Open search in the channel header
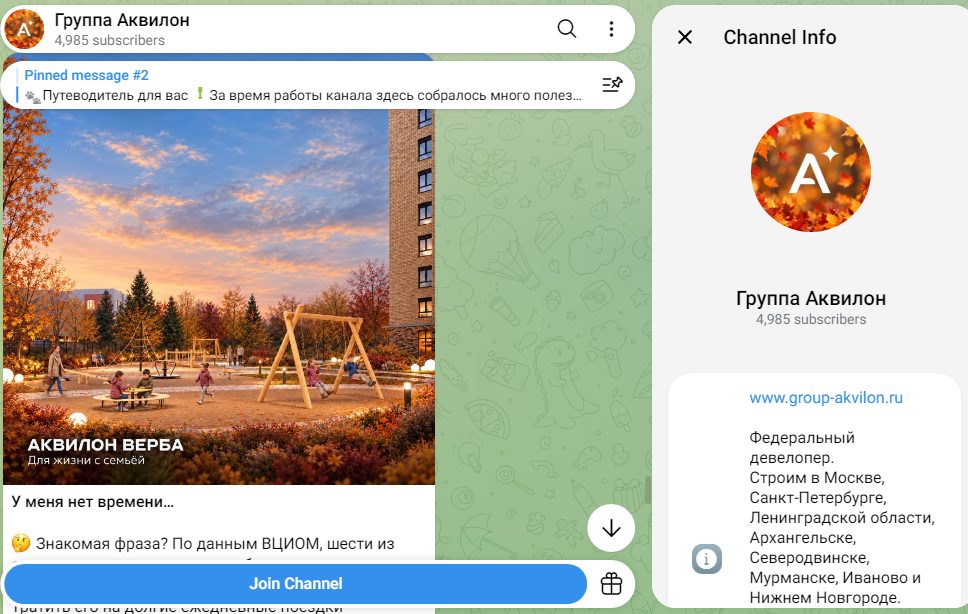The image size is (968, 614). (x=566, y=28)
